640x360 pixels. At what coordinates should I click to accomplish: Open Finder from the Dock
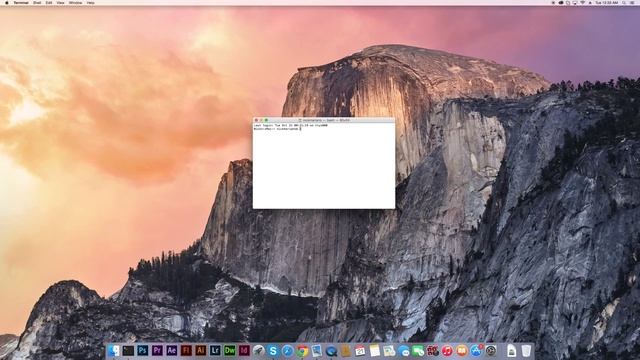pos(114,350)
